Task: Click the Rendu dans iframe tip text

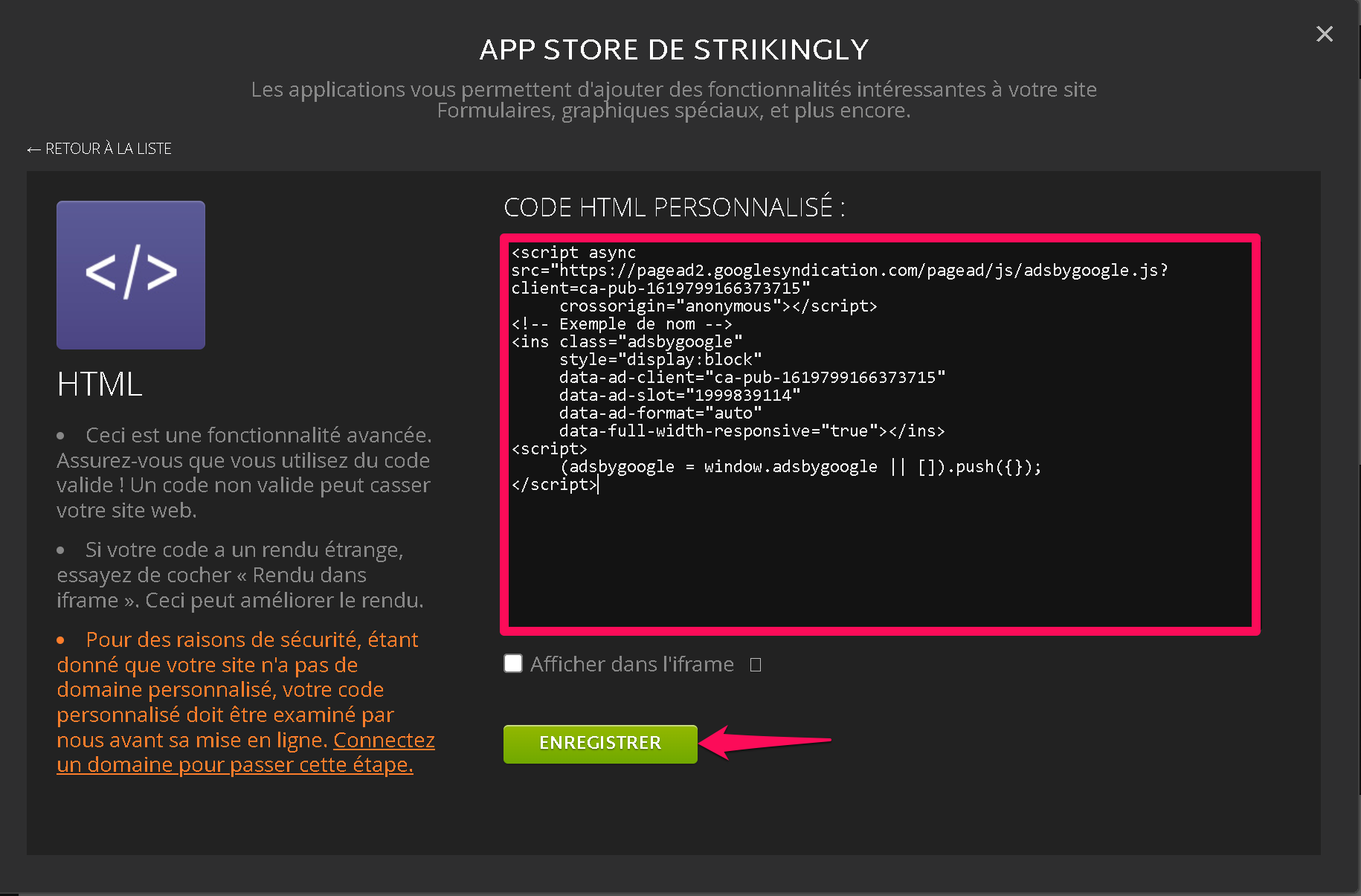Action: pyautogui.click(x=241, y=575)
